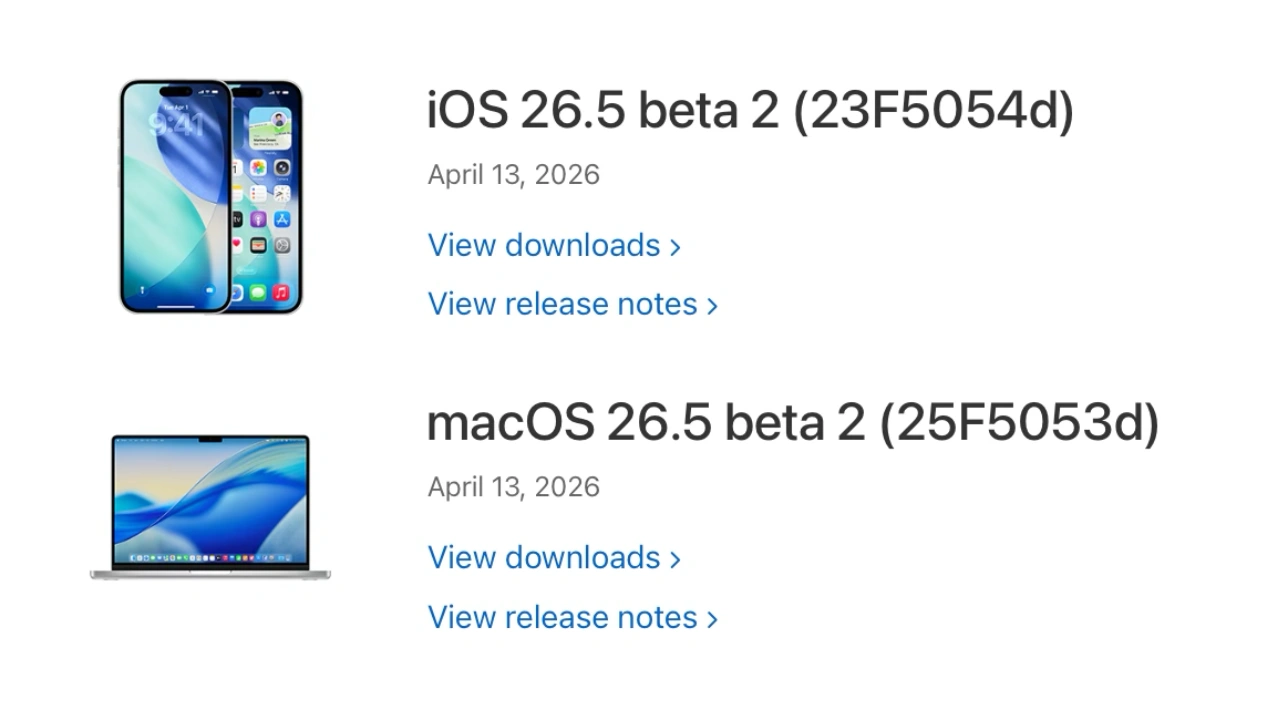Open Safari from the iPhone dock
The image size is (1280, 720).
coord(236,292)
